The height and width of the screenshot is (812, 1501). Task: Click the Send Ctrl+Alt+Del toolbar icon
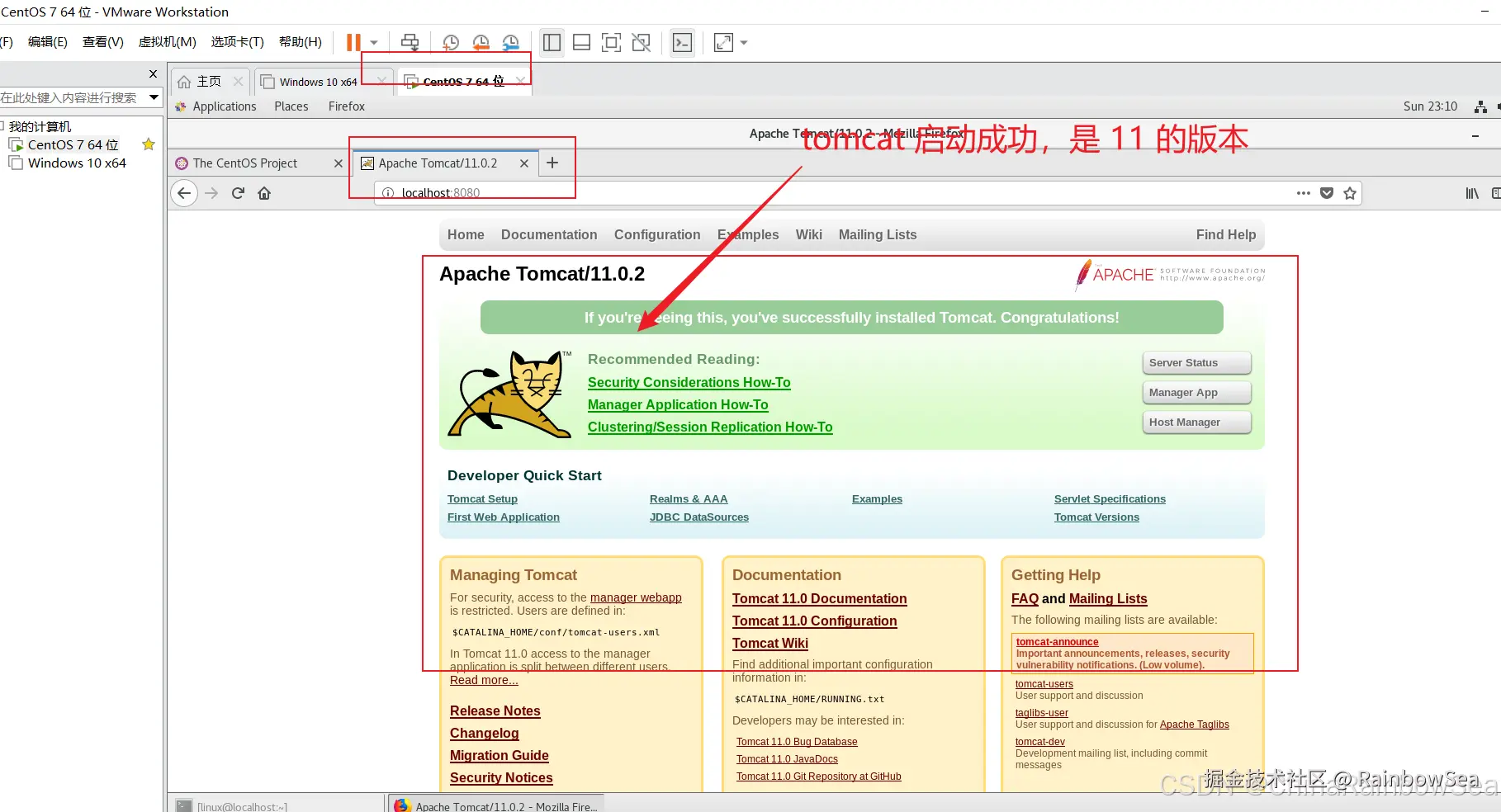point(410,43)
